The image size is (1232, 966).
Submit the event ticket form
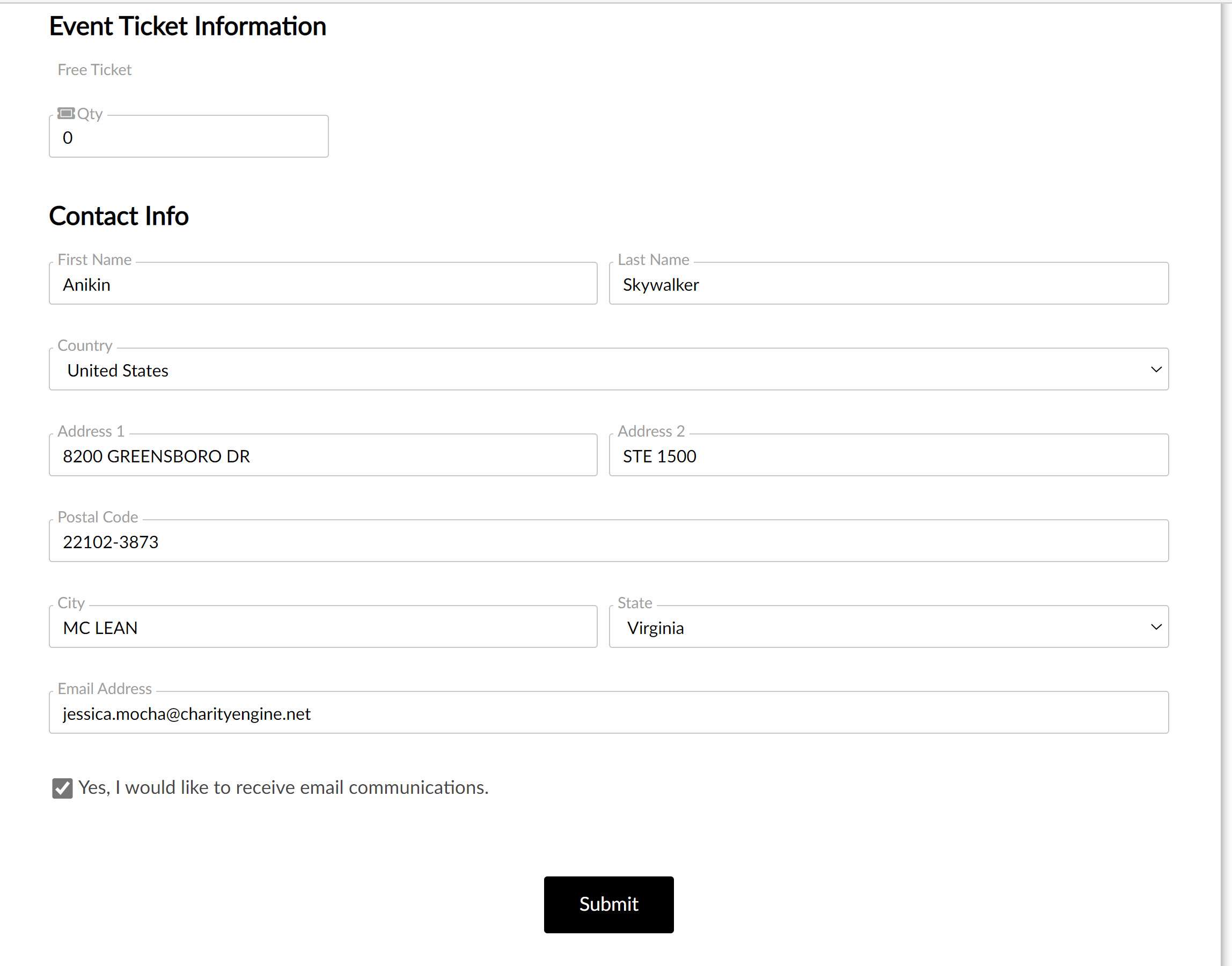[608, 904]
